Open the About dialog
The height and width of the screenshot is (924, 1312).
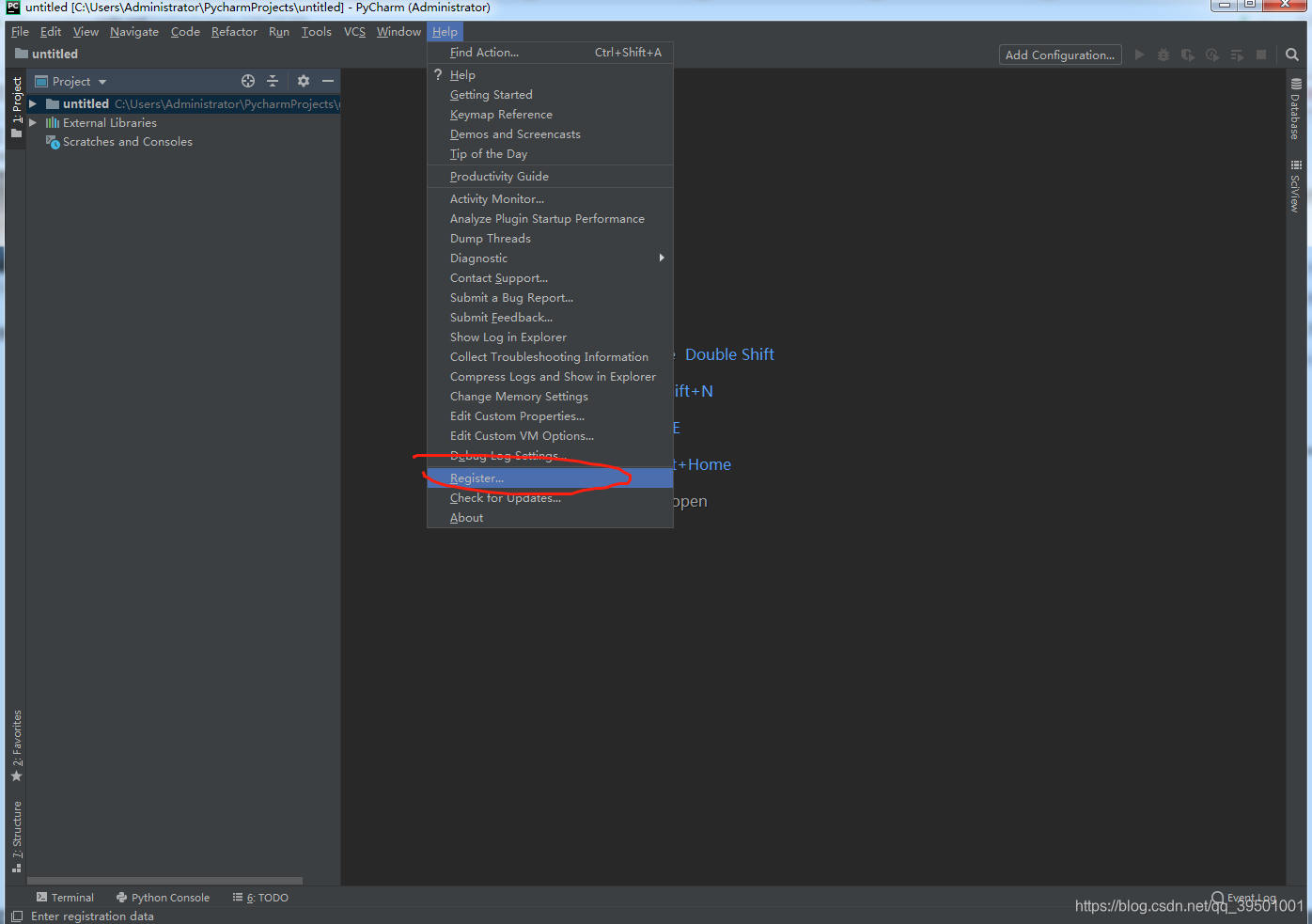[550, 518]
